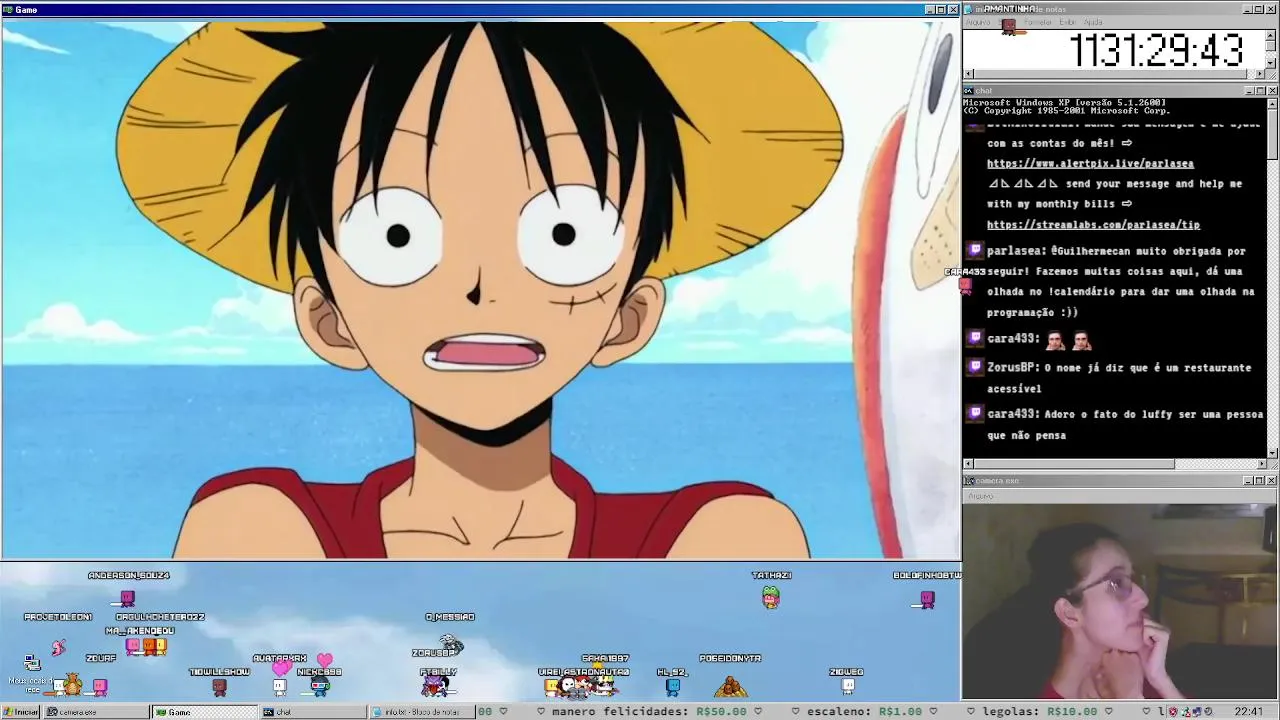Click the chat window console title icon
Viewport: 1280px width, 720px height.
[x=969, y=91]
